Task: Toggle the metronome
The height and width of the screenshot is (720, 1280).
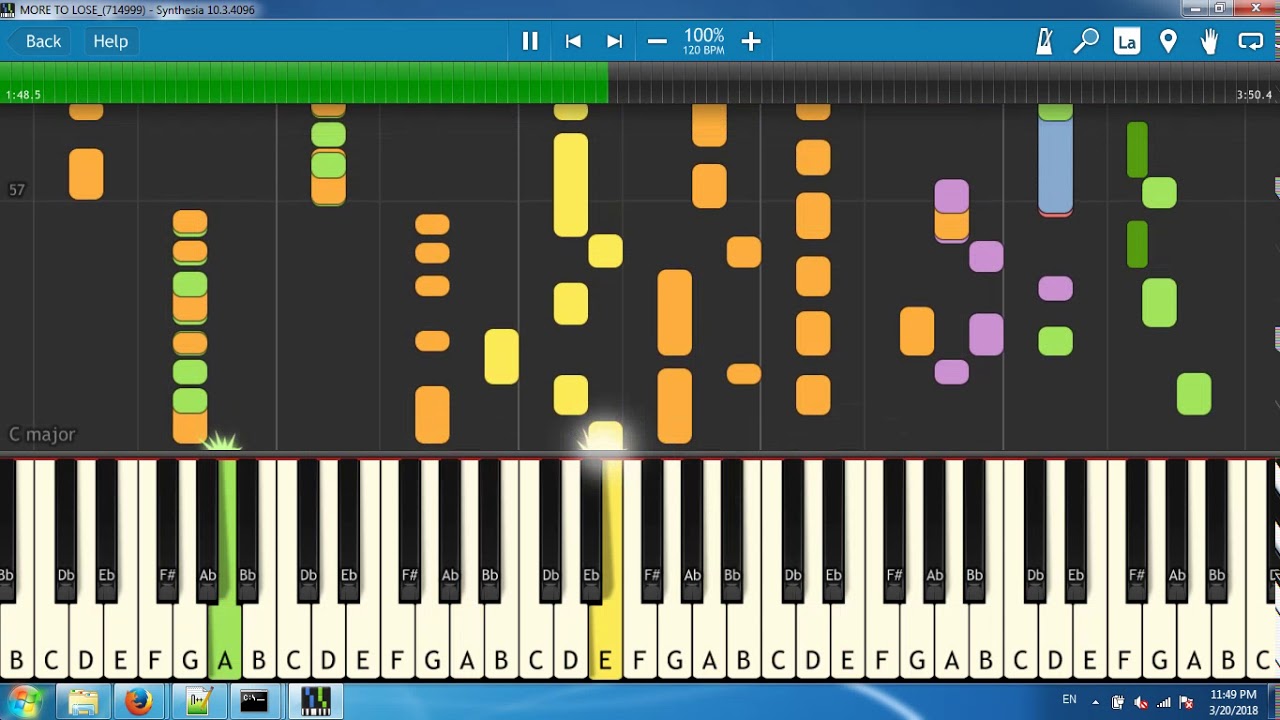Action: click(1045, 41)
